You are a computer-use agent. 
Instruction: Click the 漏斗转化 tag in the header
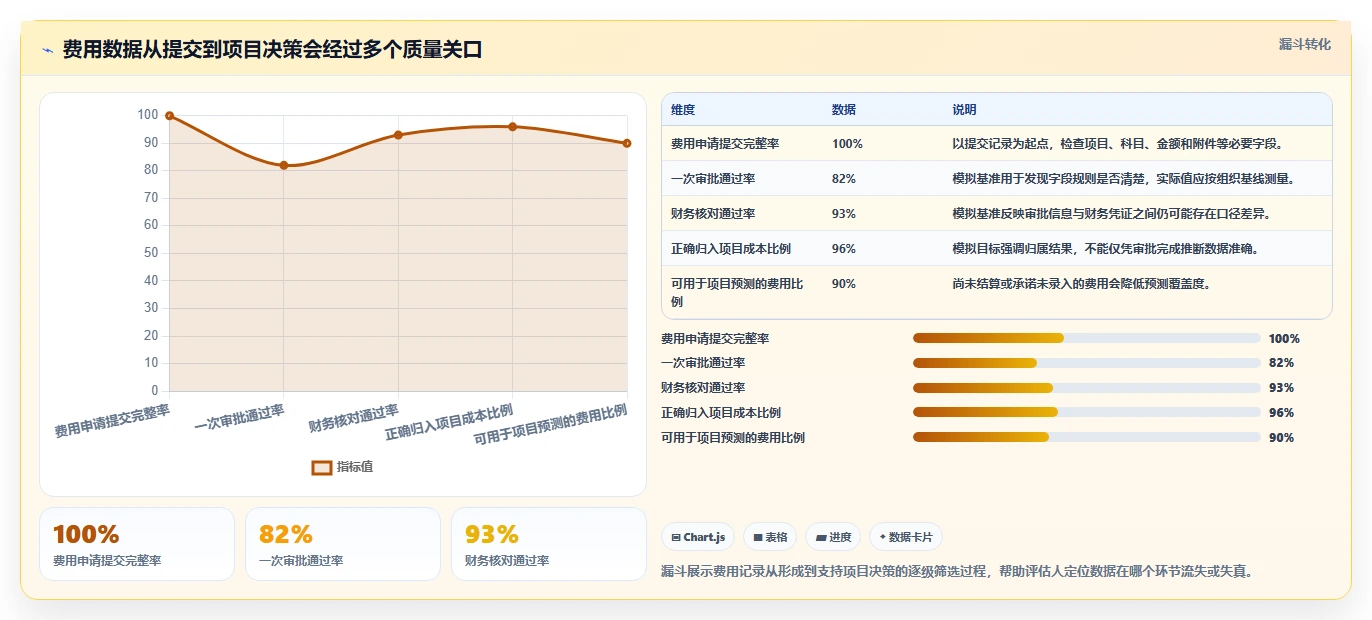tap(1305, 45)
